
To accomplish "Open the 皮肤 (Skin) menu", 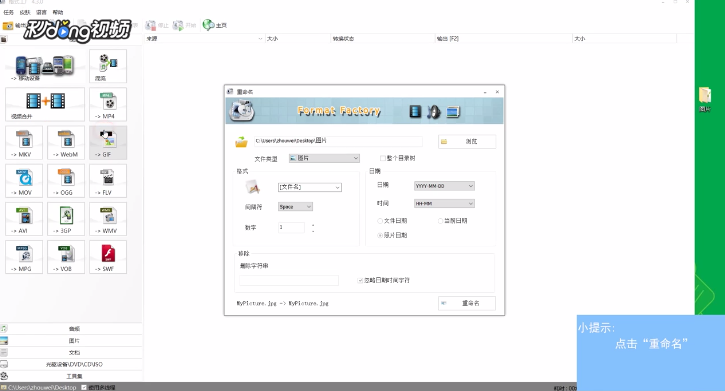I will pyautogui.click(x=25, y=12).
